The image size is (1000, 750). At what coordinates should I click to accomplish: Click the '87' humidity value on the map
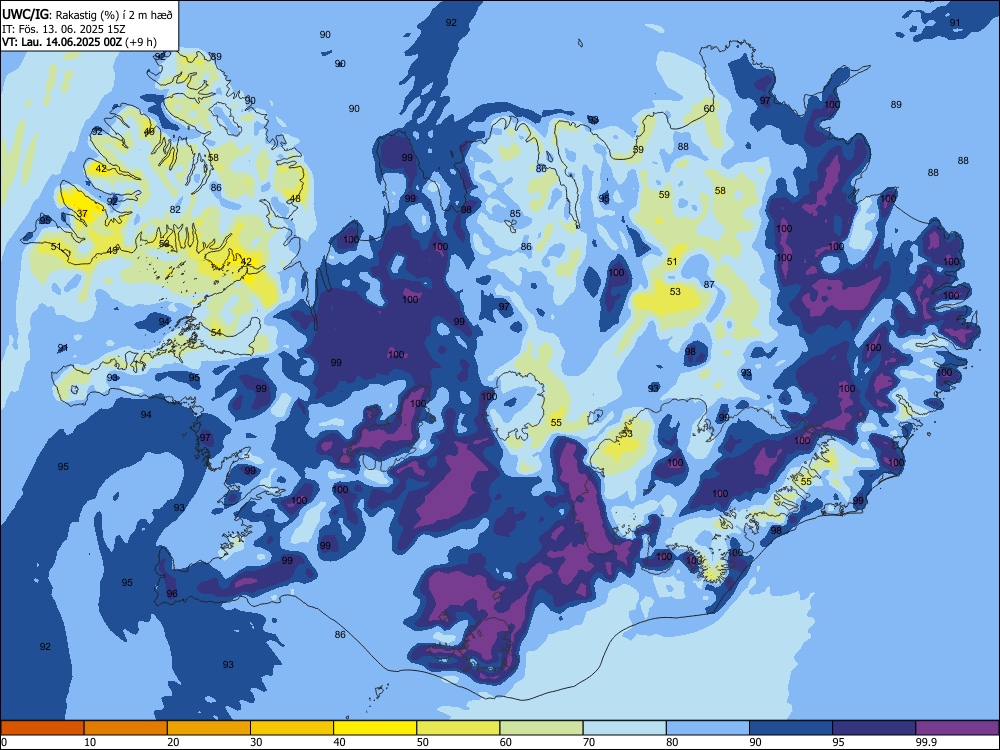pyautogui.click(x=709, y=284)
